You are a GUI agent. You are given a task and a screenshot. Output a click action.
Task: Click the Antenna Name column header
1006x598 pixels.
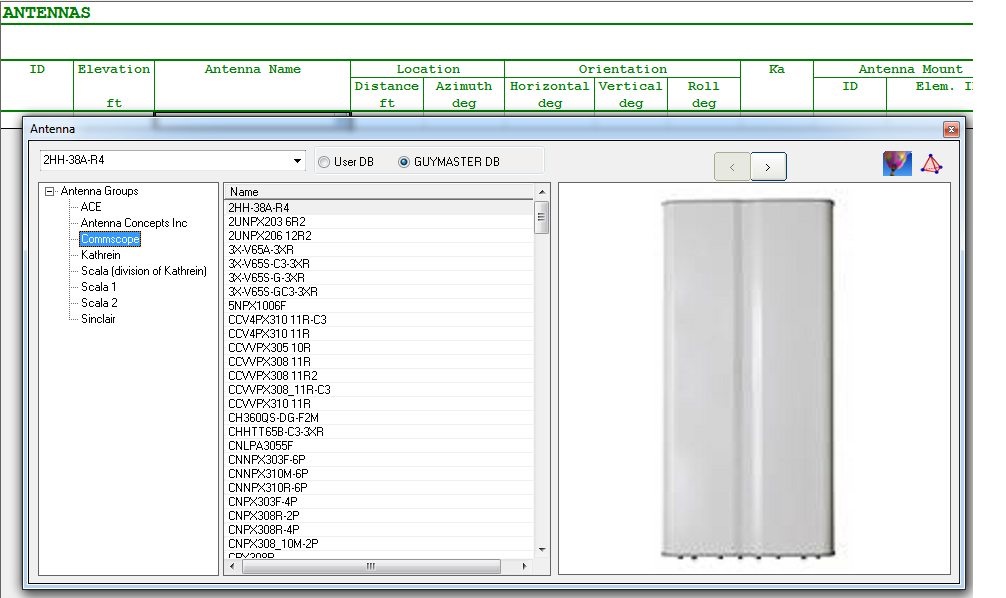[x=252, y=69]
